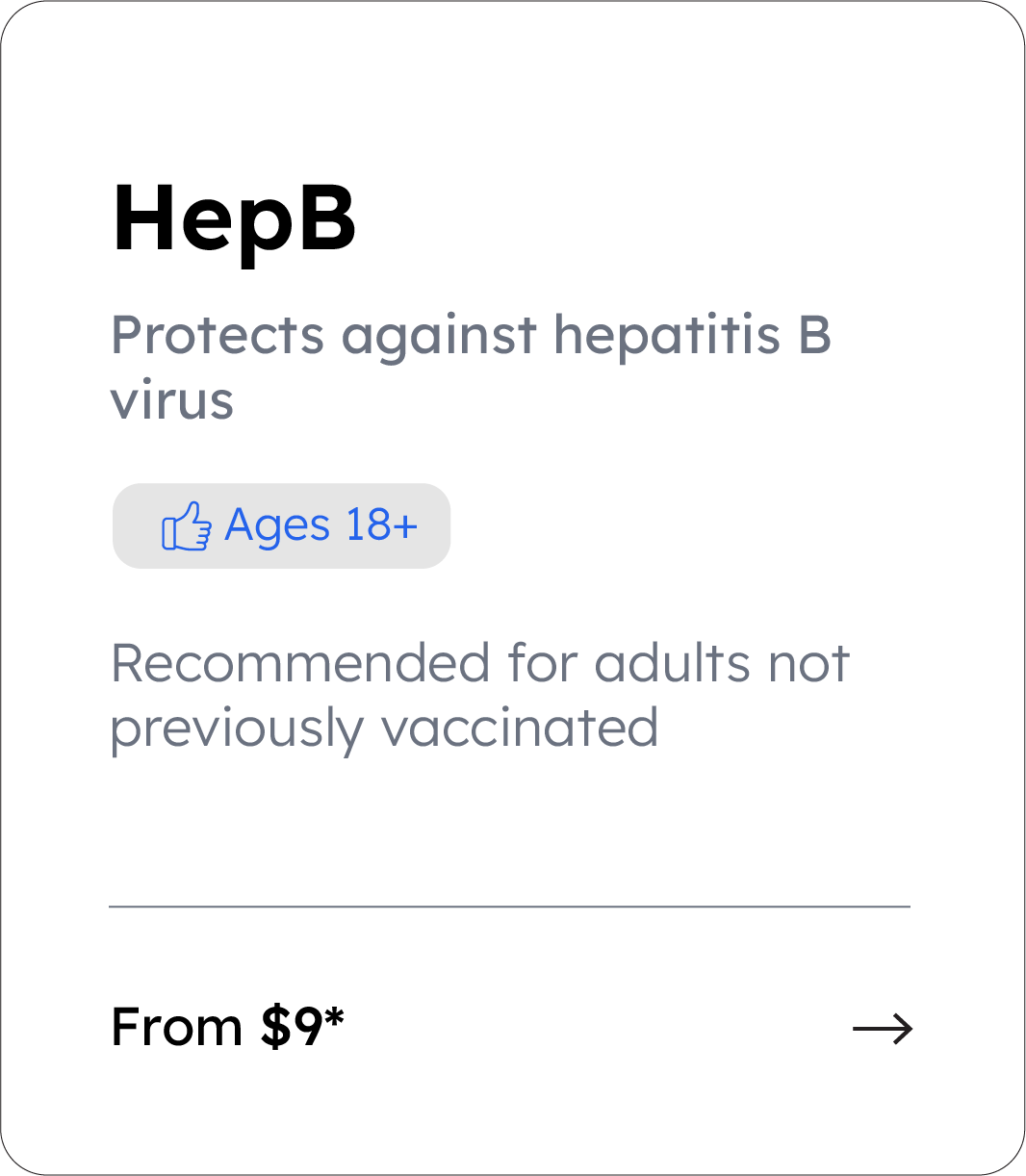Click the "Recommended for adults" text line
Viewport: 1026px width, 1176px height.
(479, 663)
